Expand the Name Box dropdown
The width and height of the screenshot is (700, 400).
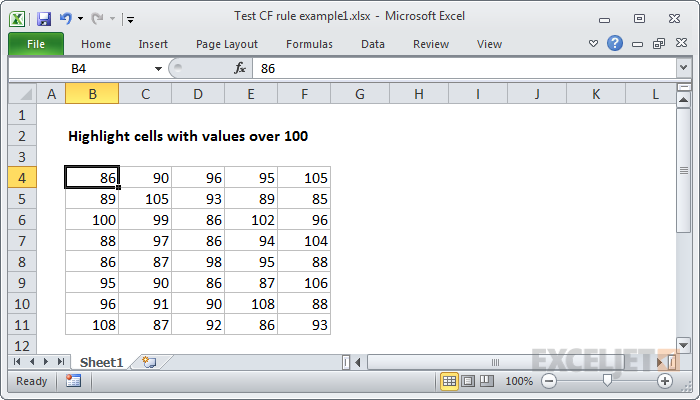pyautogui.click(x=158, y=69)
